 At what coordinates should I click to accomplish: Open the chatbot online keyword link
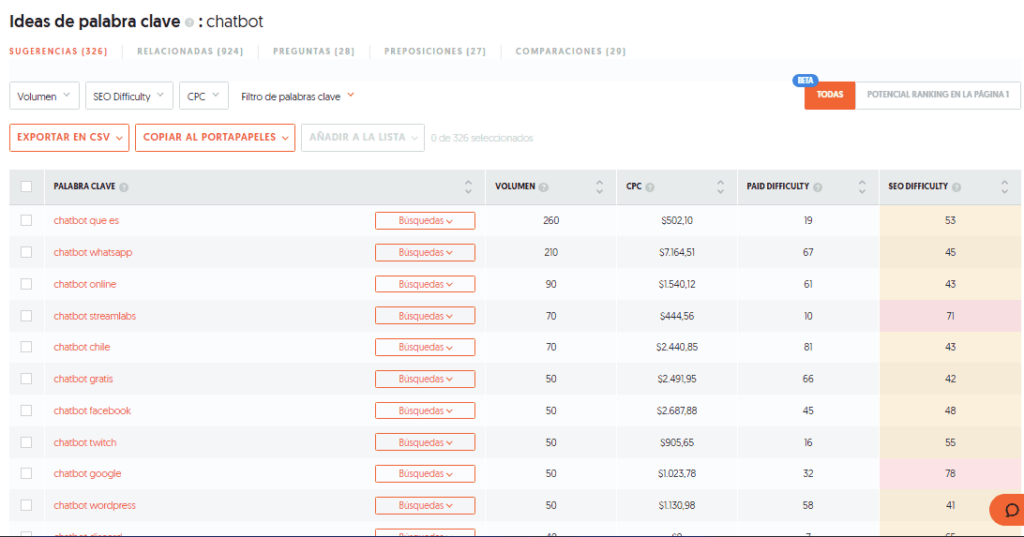(85, 284)
